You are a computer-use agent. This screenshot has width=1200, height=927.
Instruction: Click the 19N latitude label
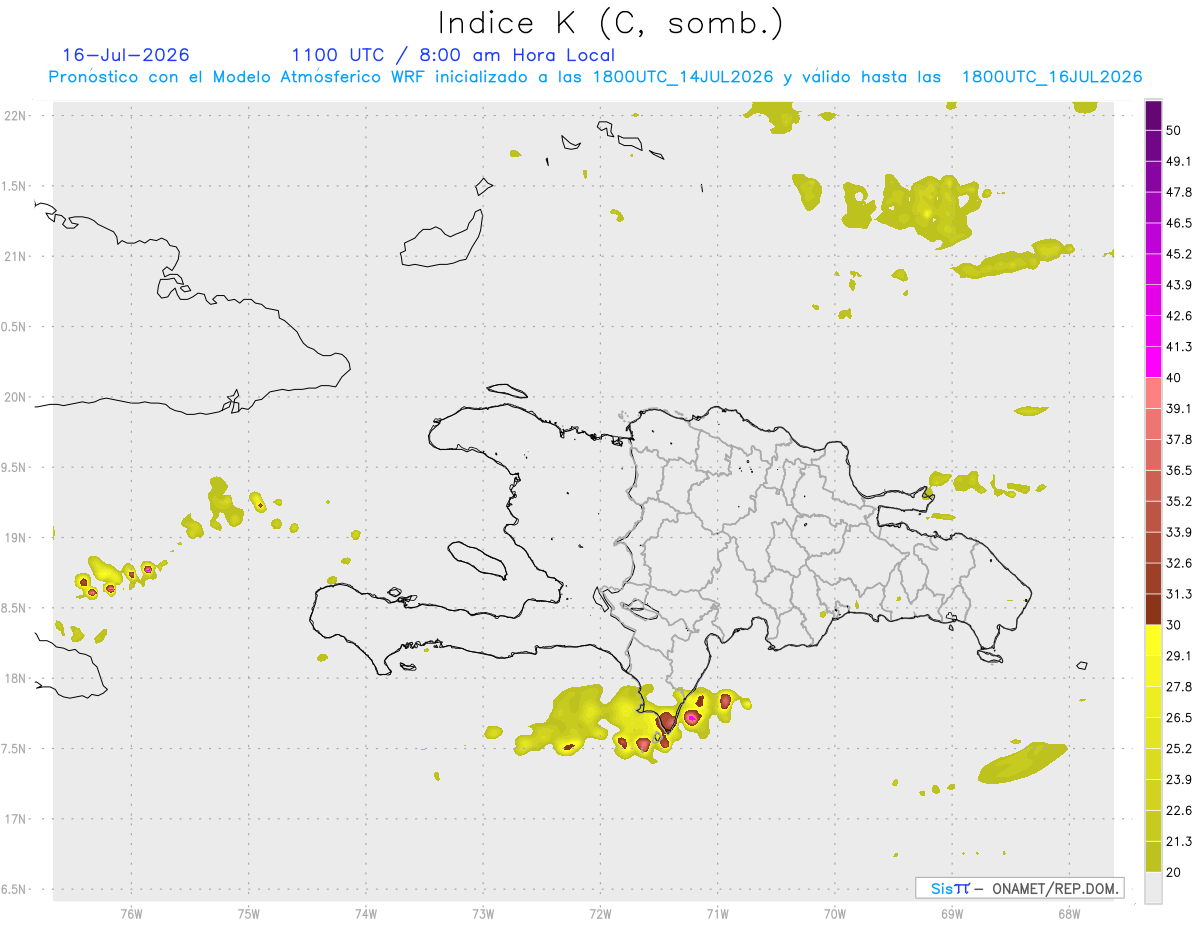click(17, 538)
